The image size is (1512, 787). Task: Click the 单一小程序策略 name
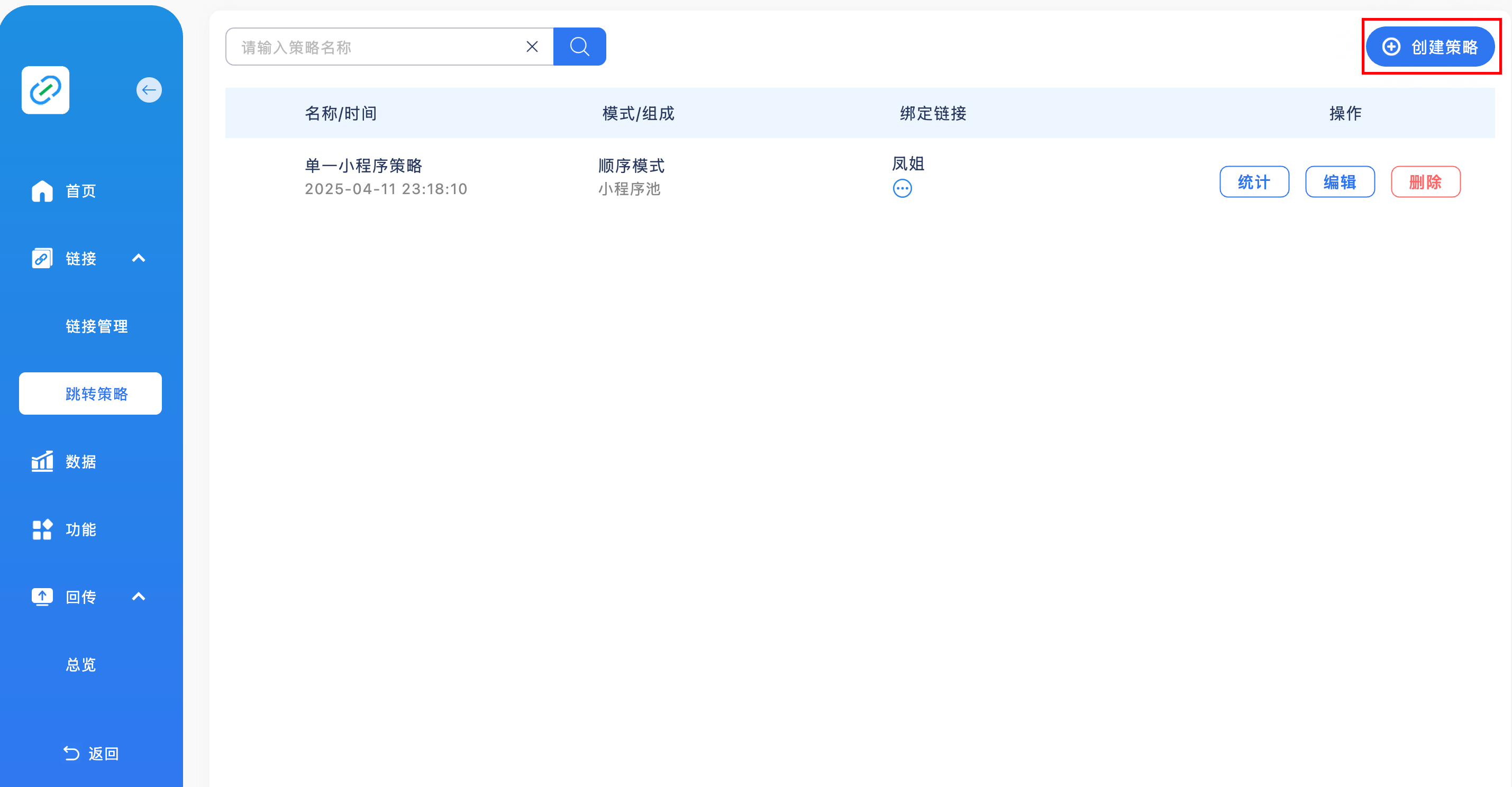363,166
